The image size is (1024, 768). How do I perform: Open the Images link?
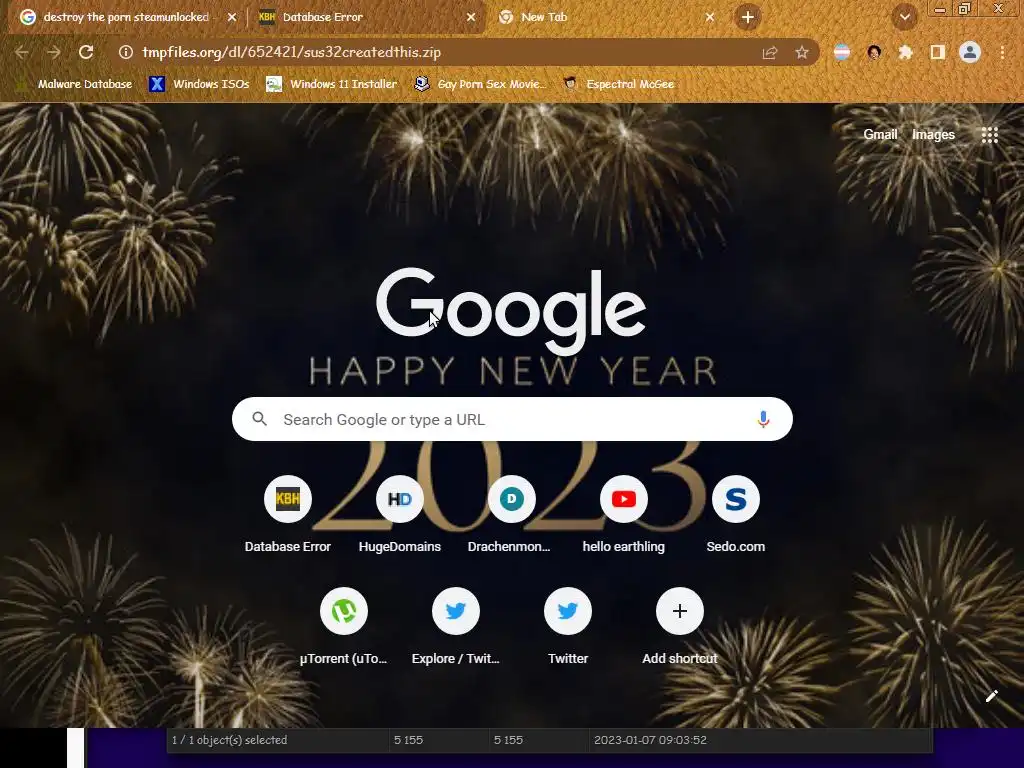[933, 135]
